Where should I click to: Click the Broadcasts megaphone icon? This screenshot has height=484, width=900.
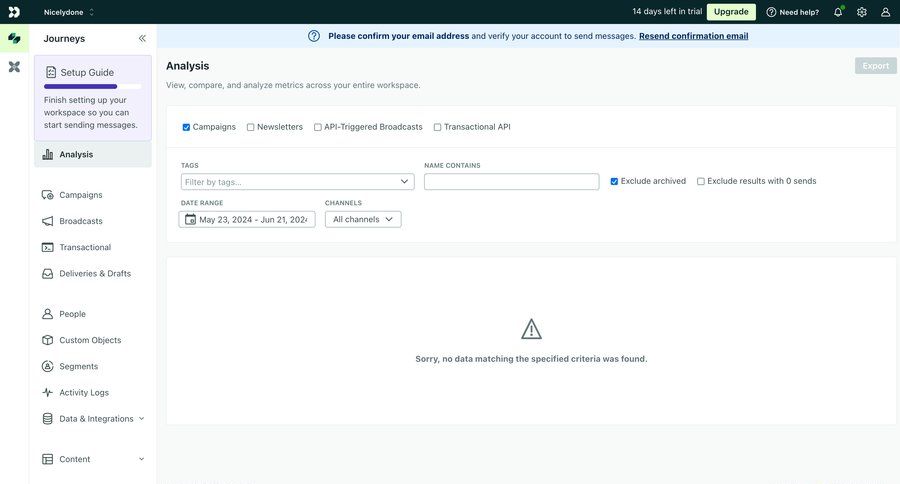pyautogui.click(x=48, y=221)
